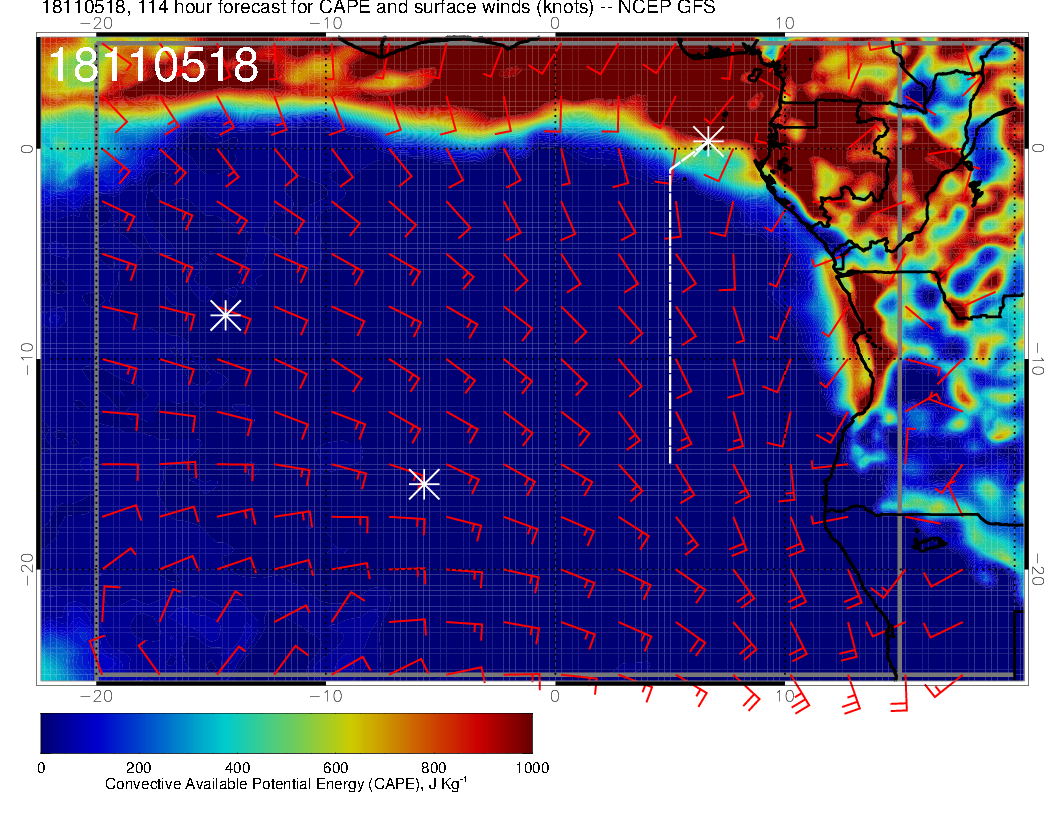Image resolution: width=1056 pixels, height=816 pixels.
Task: Click the white dashed vertical track line
Action: [x=670, y=320]
